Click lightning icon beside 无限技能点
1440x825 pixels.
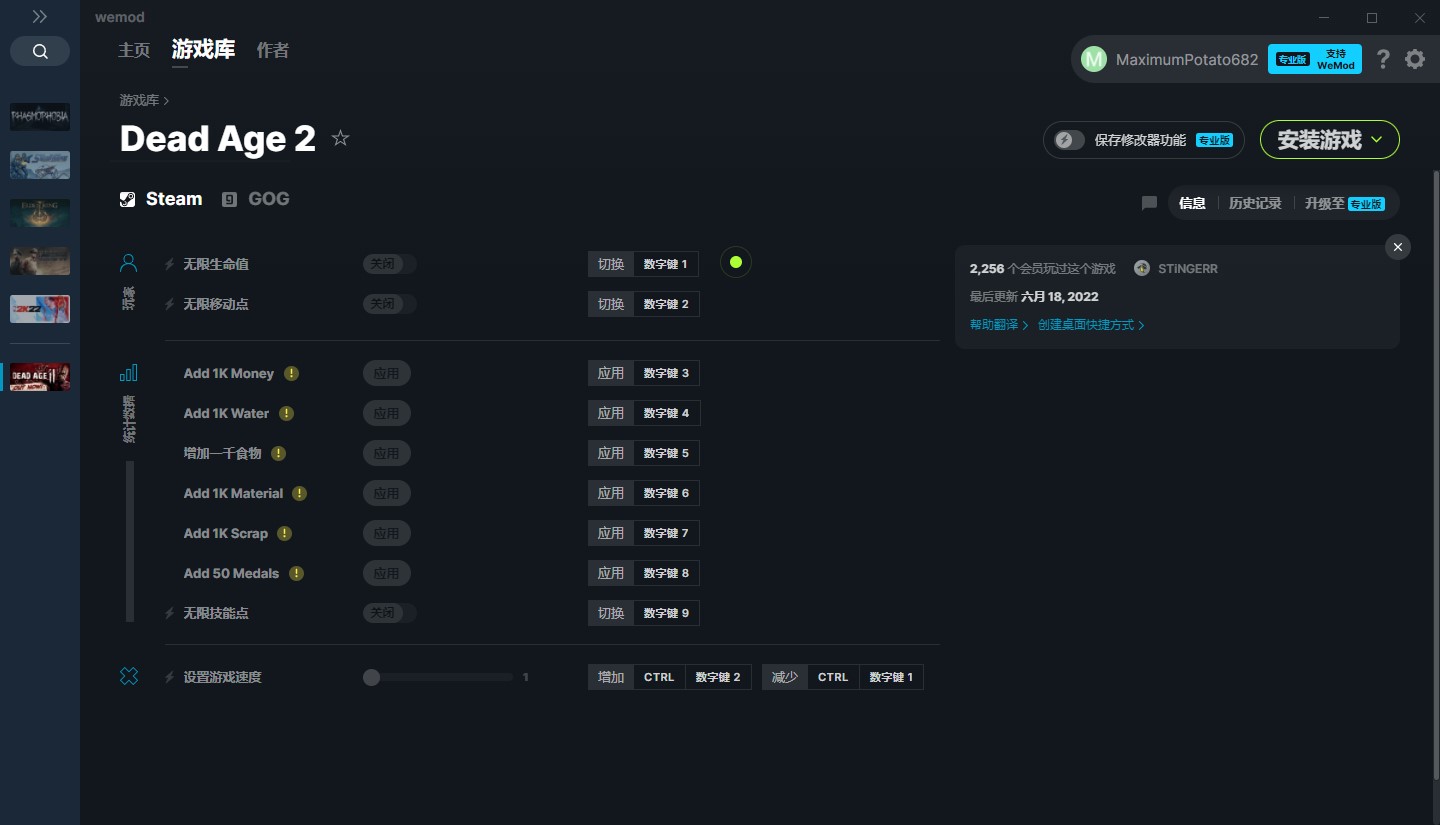point(169,613)
